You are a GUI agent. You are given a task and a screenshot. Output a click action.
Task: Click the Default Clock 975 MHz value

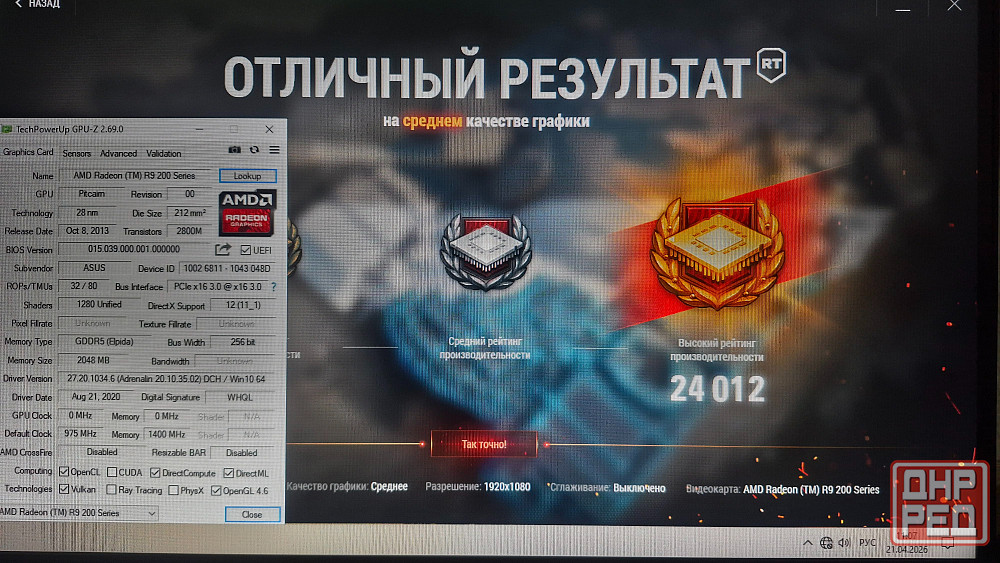(81, 434)
